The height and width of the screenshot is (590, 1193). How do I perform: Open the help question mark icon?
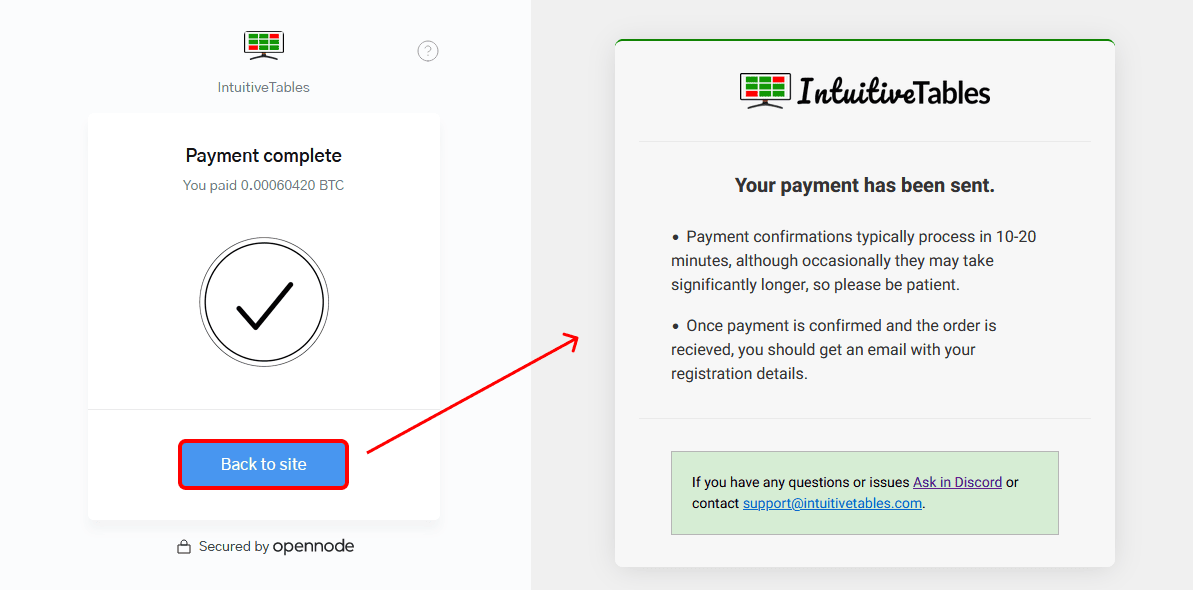point(428,50)
